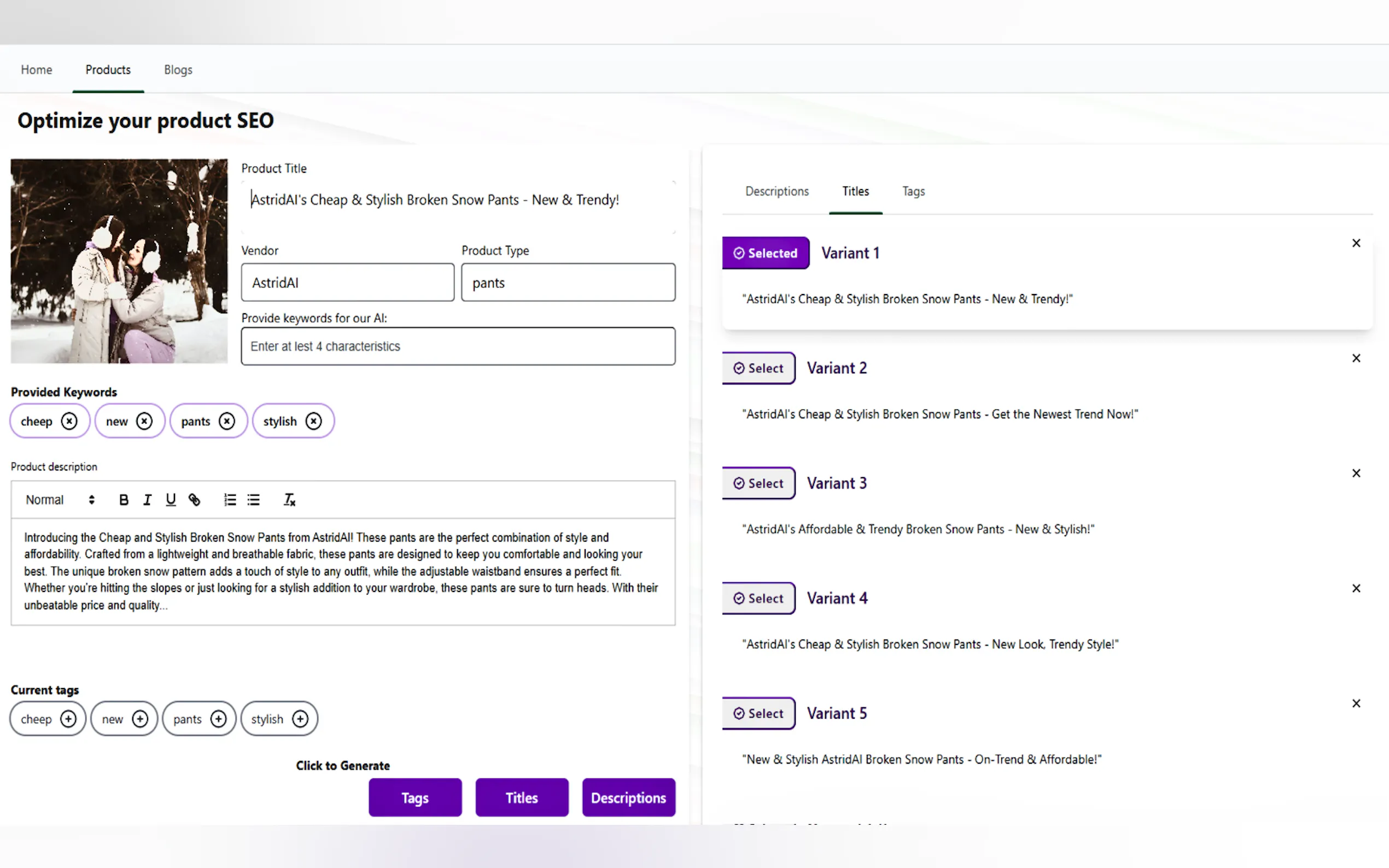
Task: Click the underline formatting icon
Action: click(x=171, y=500)
